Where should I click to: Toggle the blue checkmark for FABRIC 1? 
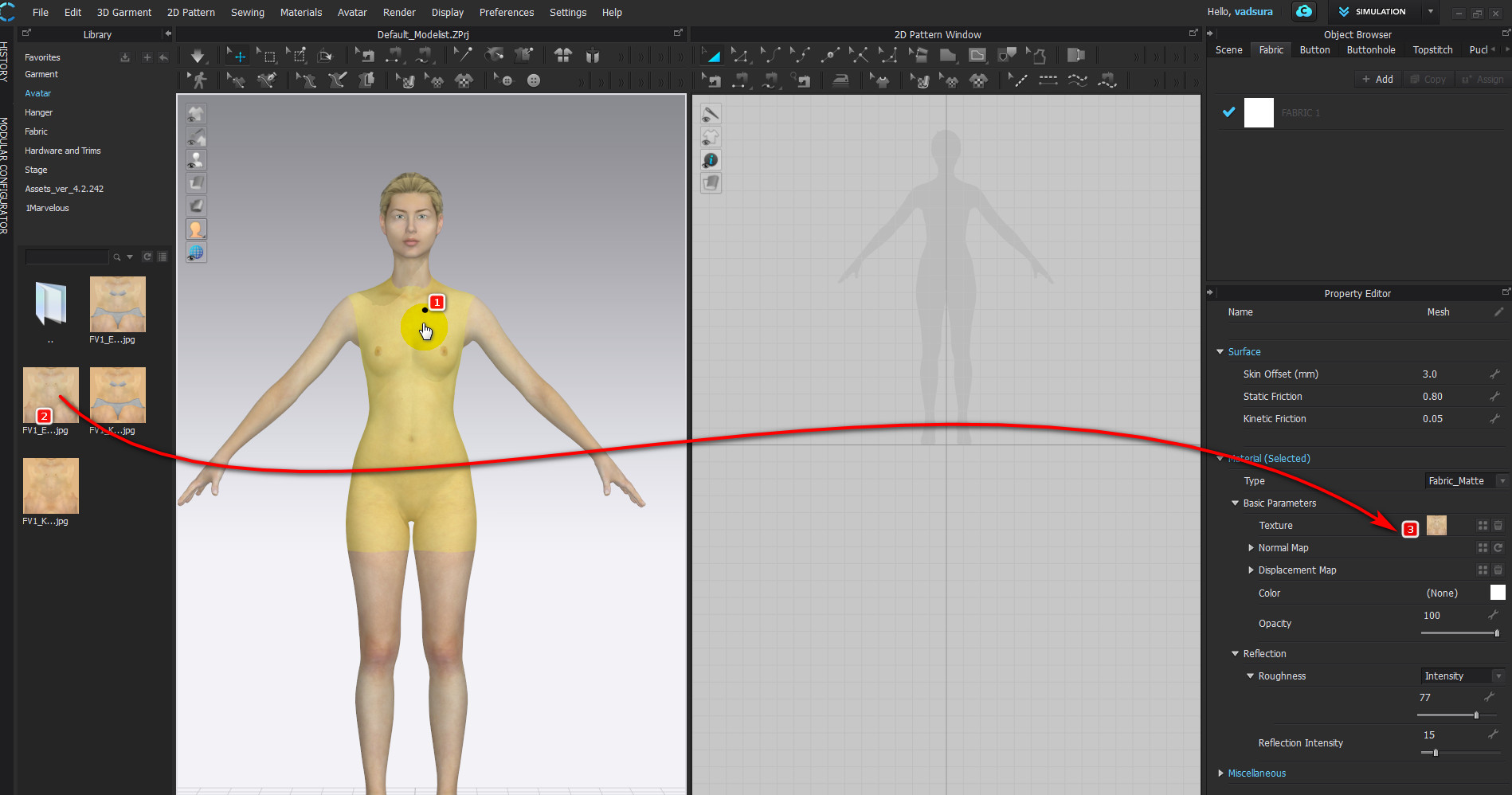click(1228, 112)
